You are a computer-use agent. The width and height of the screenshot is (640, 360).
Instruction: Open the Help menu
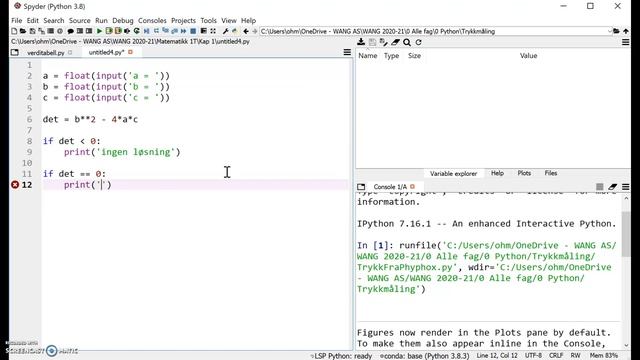coord(248,20)
